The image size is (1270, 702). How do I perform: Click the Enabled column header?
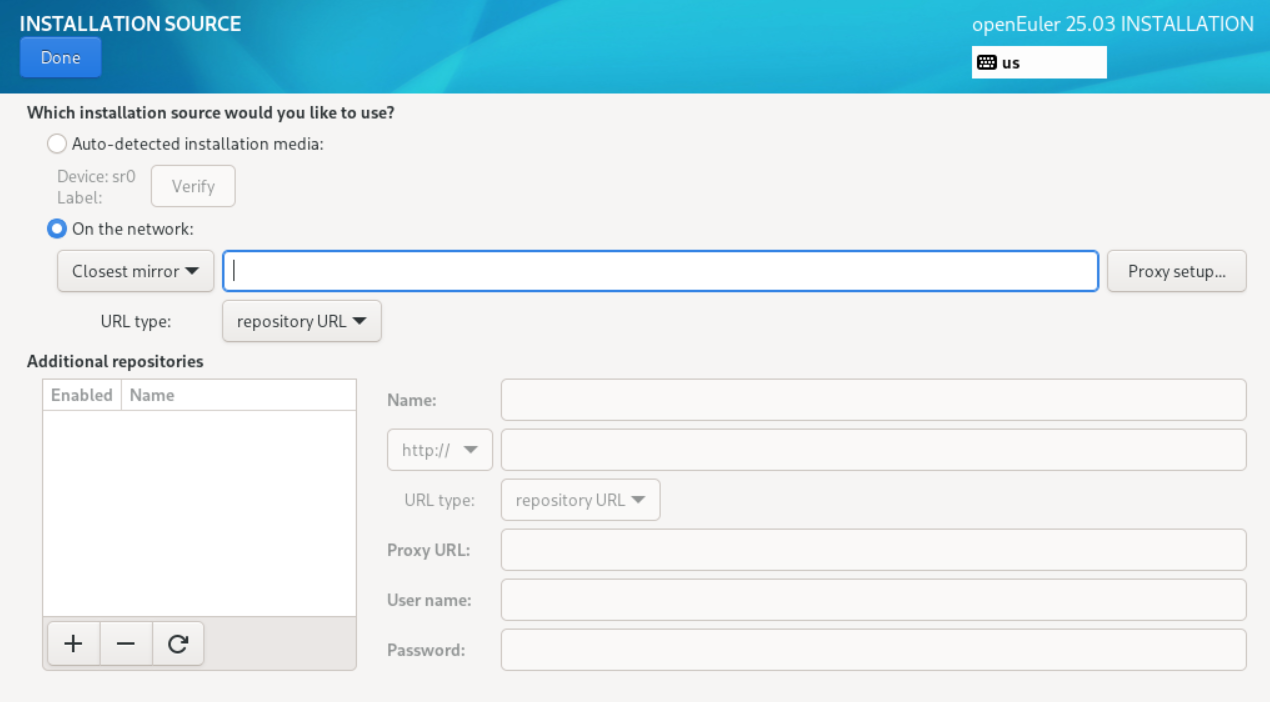(82, 395)
